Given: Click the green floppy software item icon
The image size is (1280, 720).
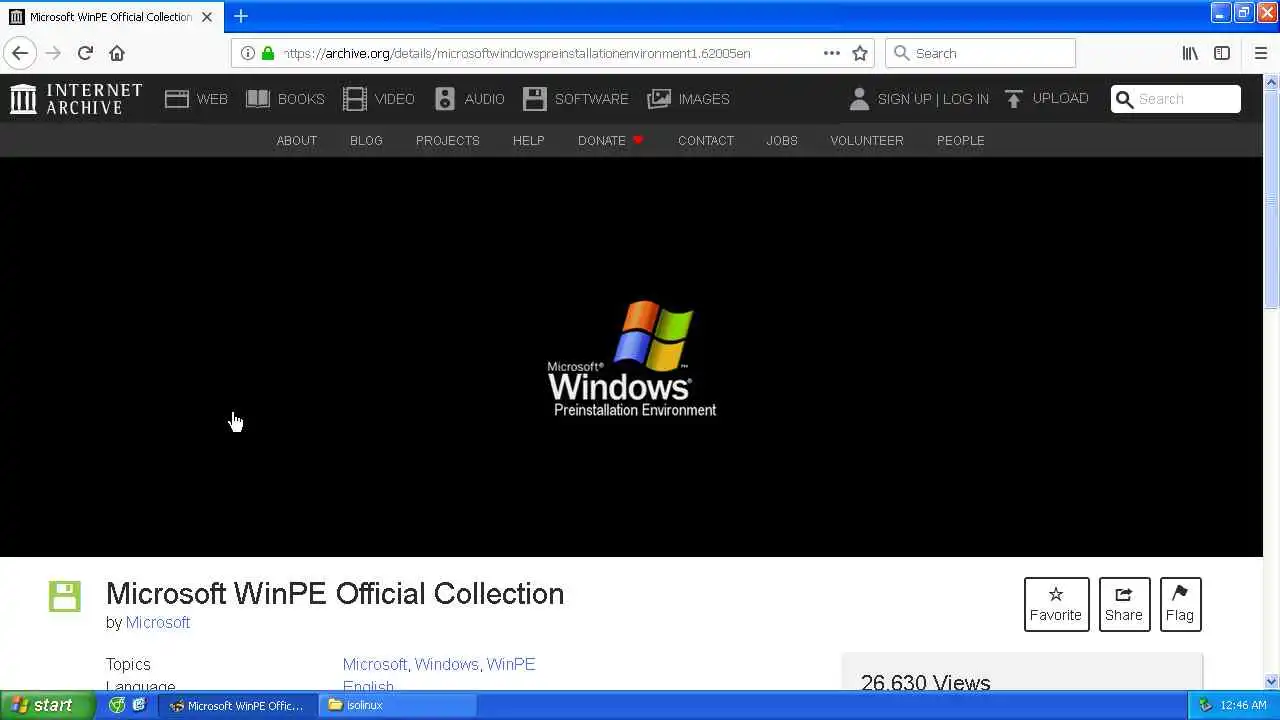Looking at the screenshot, I should tap(65, 596).
